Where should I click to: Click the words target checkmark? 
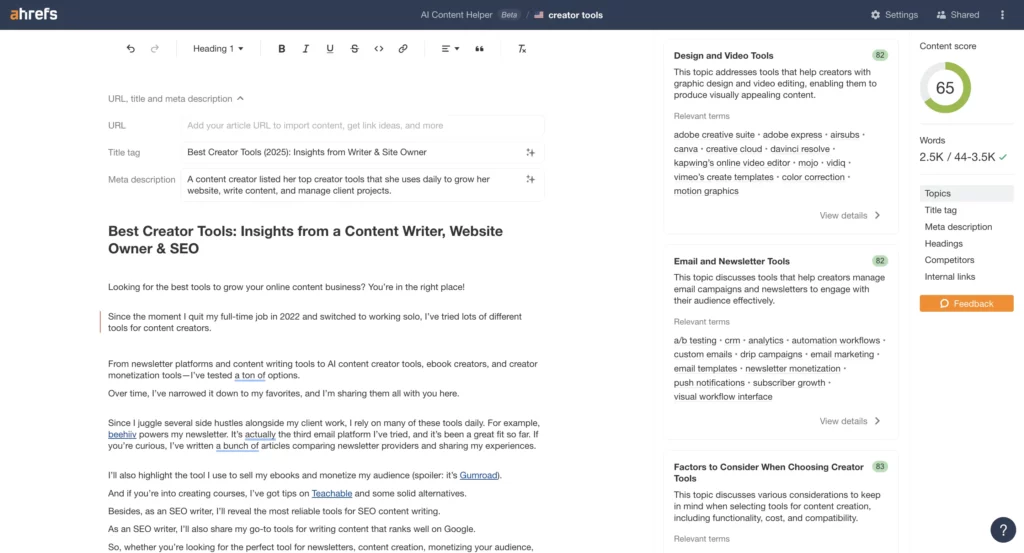pyautogui.click(x=1003, y=157)
